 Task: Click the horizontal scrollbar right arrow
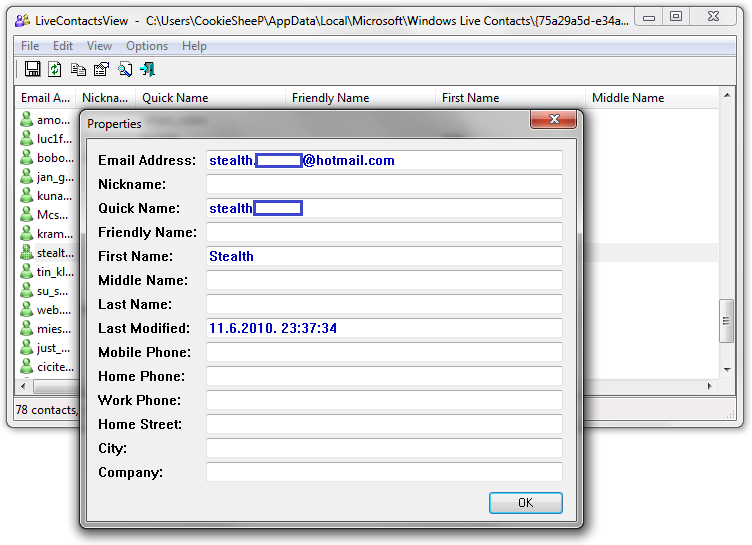pos(712,386)
